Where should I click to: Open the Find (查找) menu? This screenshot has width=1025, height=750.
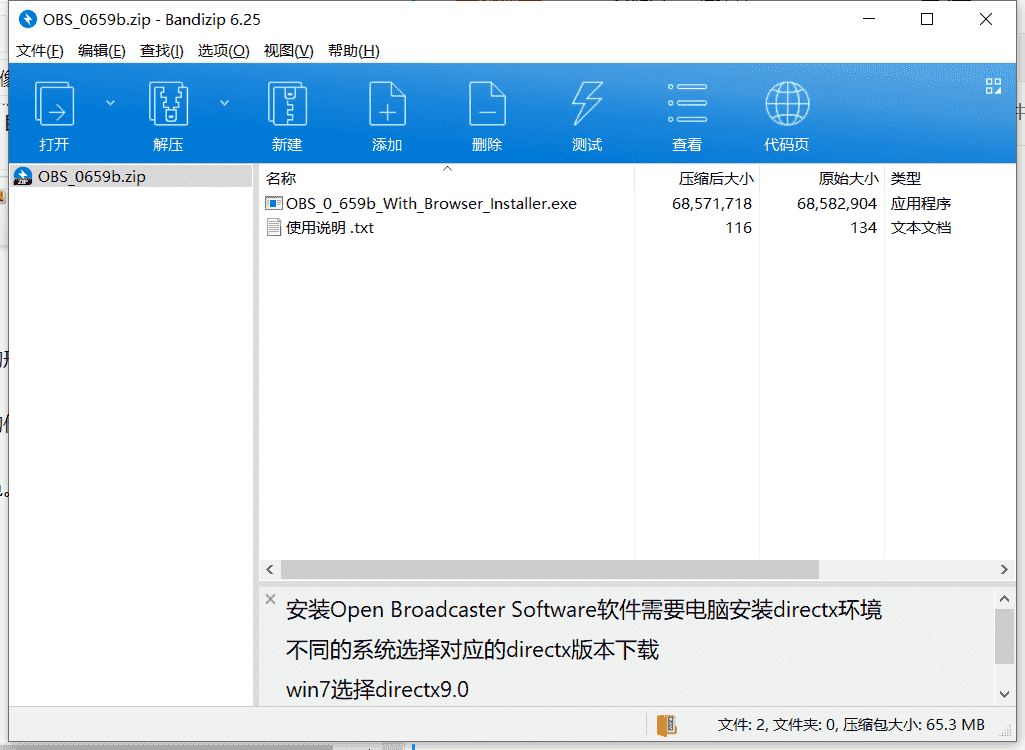[x=161, y=51]
